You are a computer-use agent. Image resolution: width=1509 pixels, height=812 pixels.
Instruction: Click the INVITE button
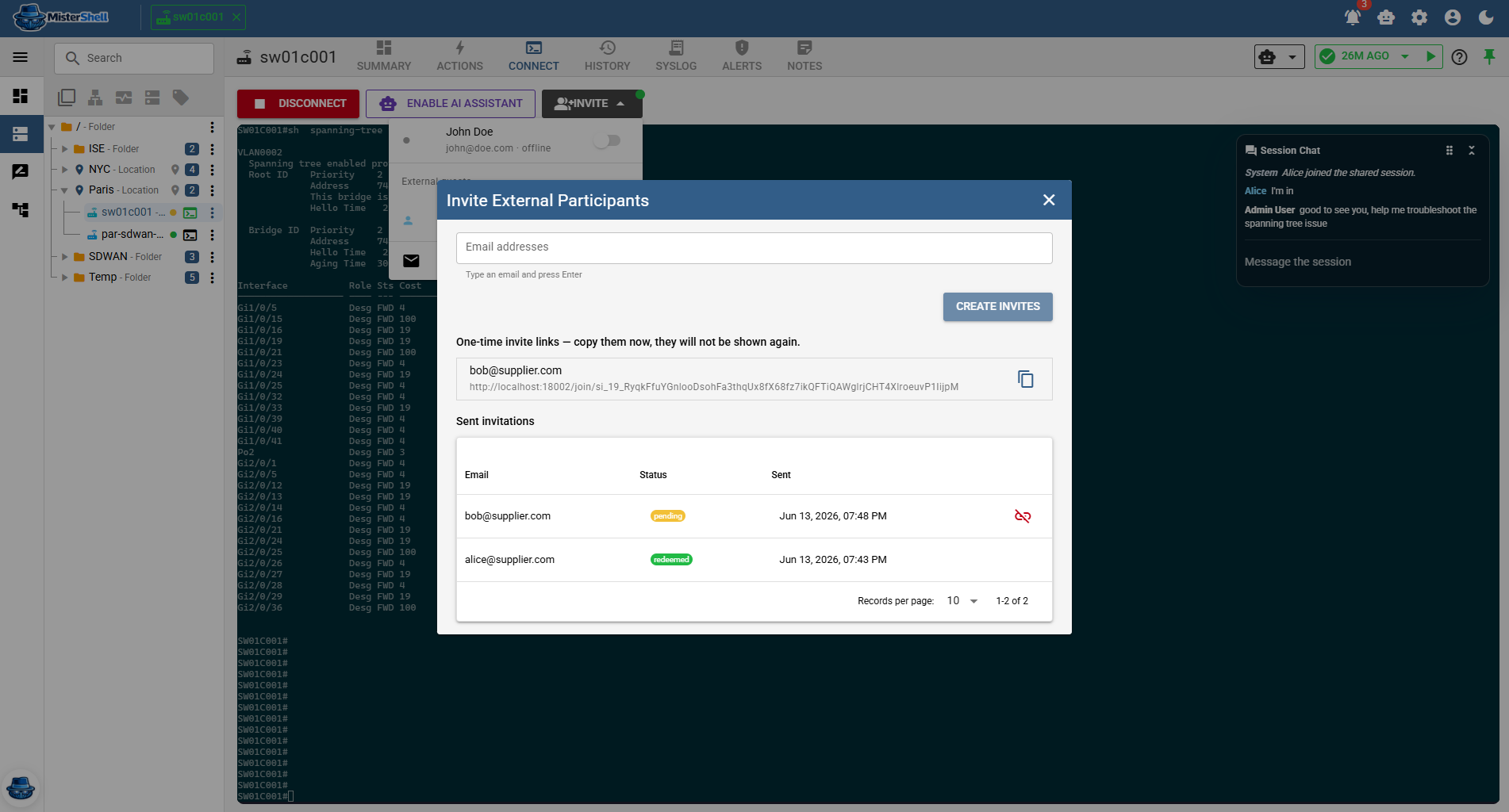[x=591, y=104]
